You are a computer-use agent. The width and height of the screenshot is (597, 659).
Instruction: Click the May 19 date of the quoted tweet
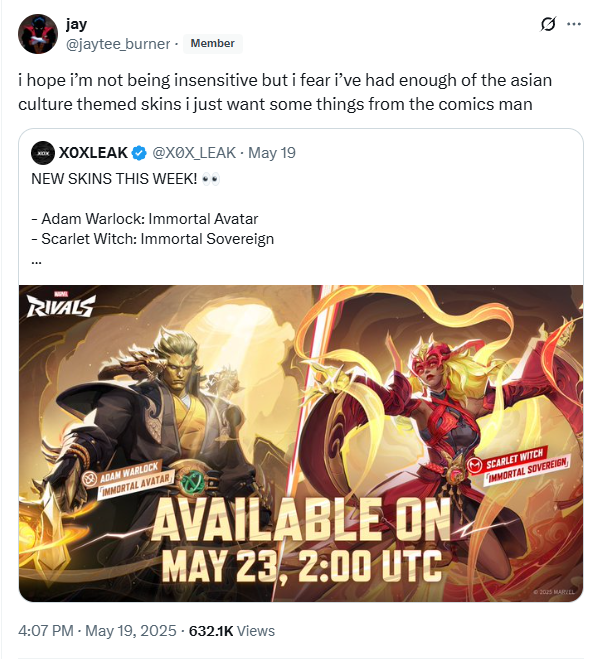click(x=272, y=153)
